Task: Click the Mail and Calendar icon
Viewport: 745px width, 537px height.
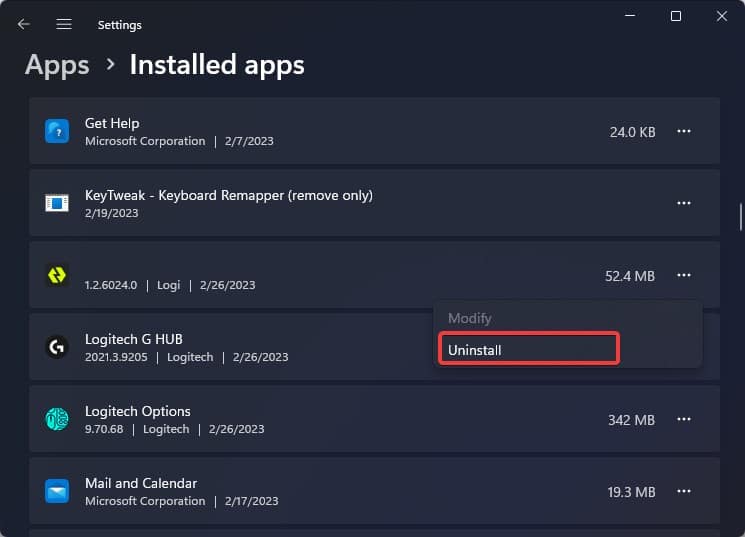Action: (57, 491)
